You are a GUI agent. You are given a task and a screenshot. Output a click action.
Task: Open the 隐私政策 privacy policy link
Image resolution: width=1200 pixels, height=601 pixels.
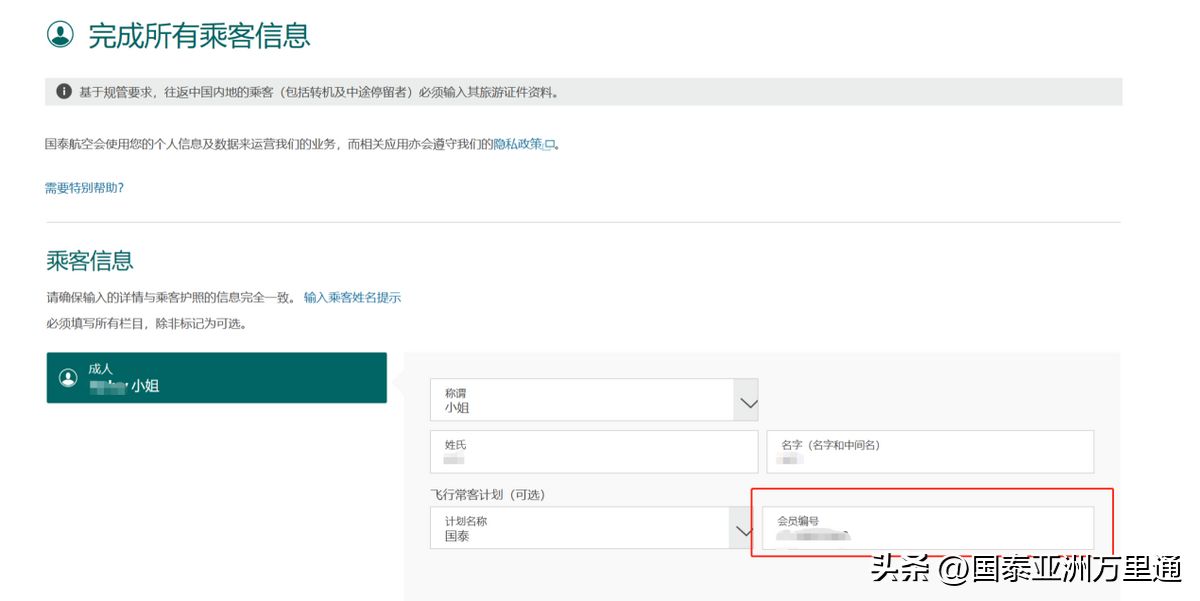pyautogui.click(x=518, y=144)
